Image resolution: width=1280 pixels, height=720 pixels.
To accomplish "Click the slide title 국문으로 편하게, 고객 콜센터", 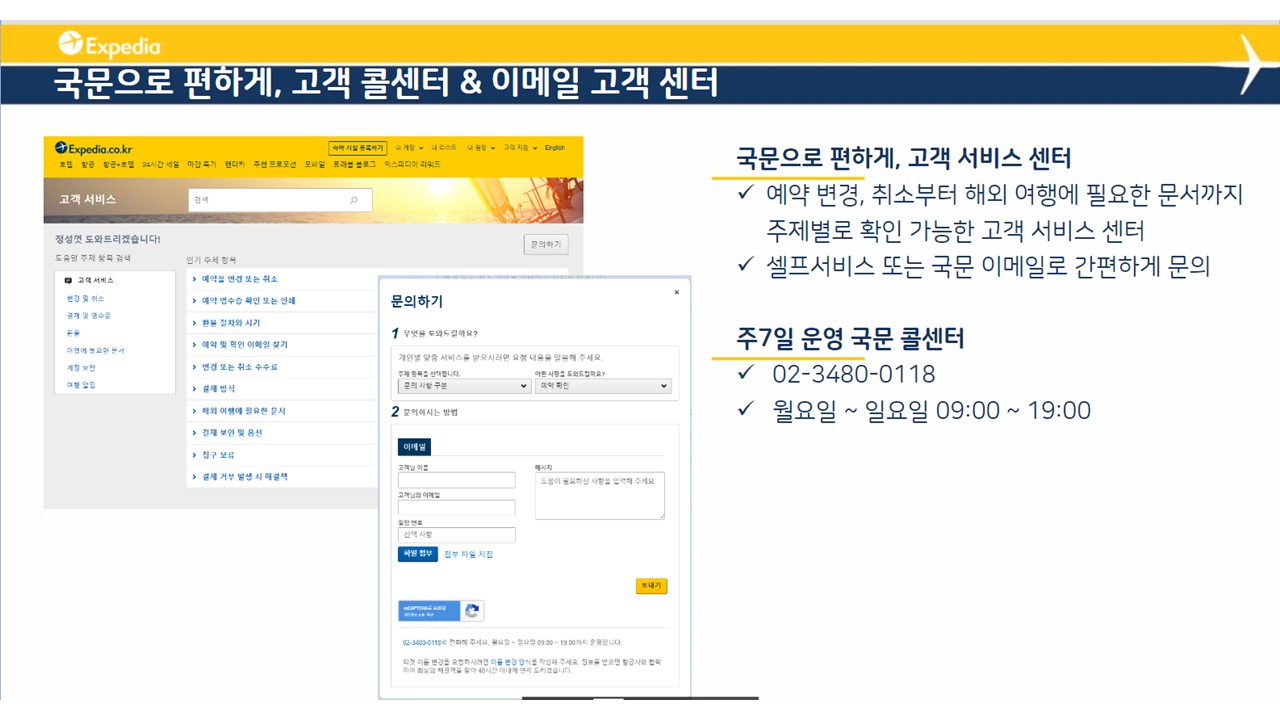I will click(386, 83).
